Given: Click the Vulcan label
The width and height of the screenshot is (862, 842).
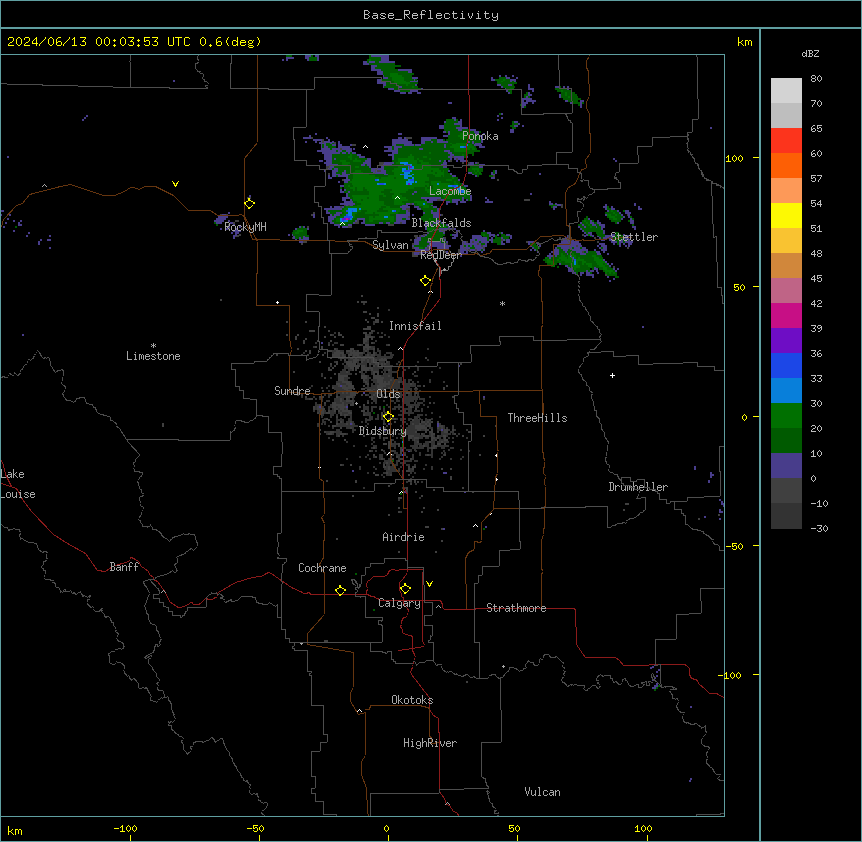Looking at the screenshot, I should pos(542,792).
